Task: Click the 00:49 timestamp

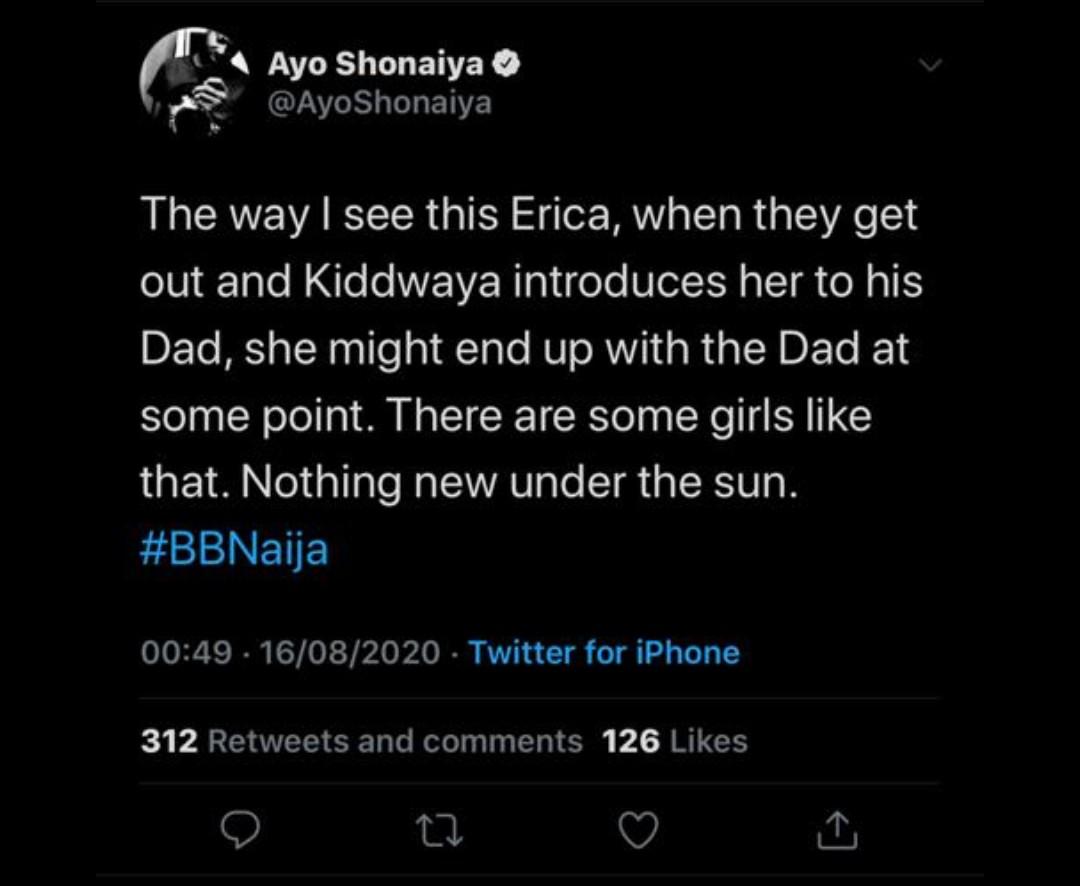Action: click(189, 653)
